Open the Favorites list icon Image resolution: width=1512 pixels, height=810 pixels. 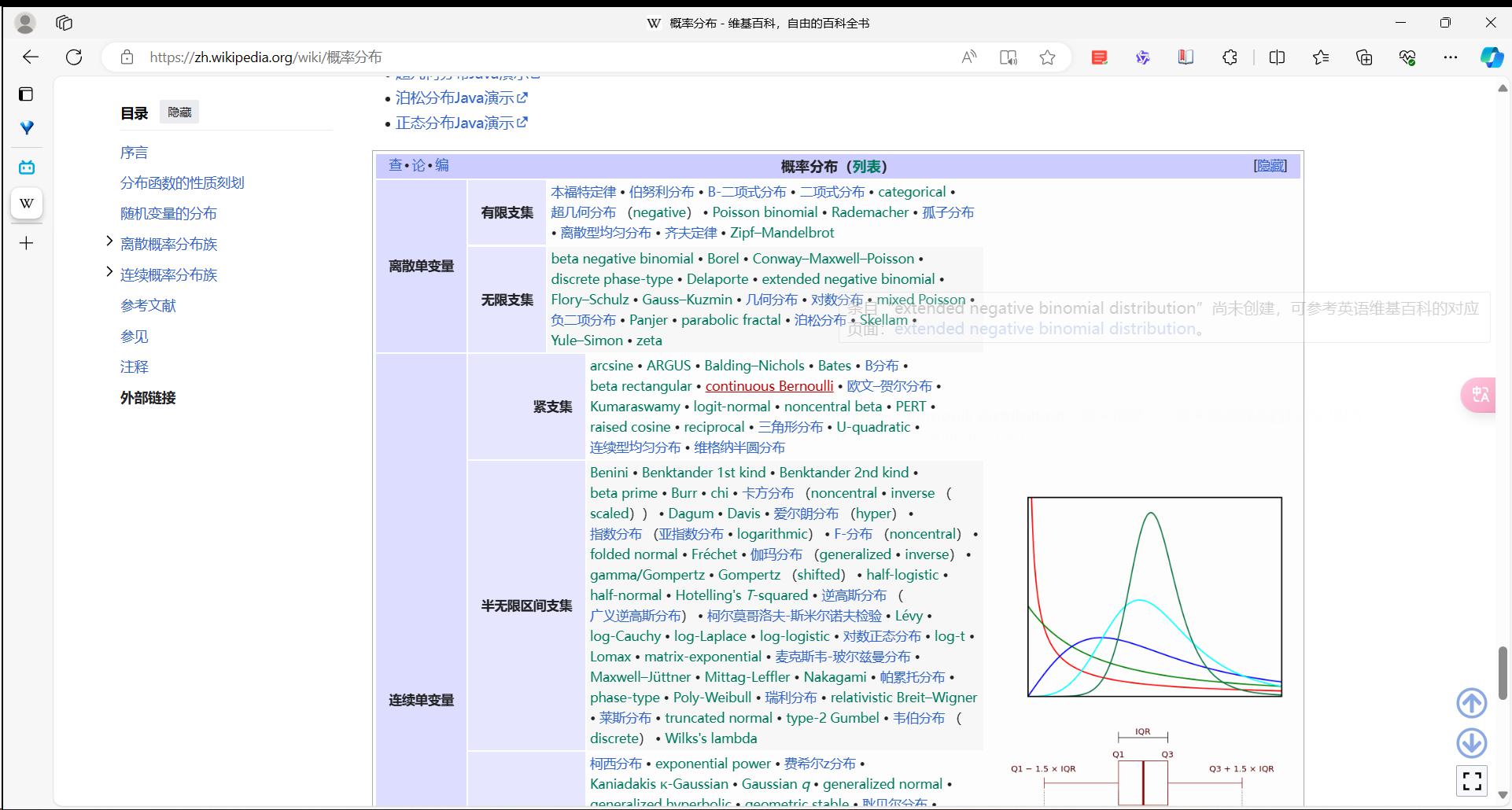point(1321,57)
